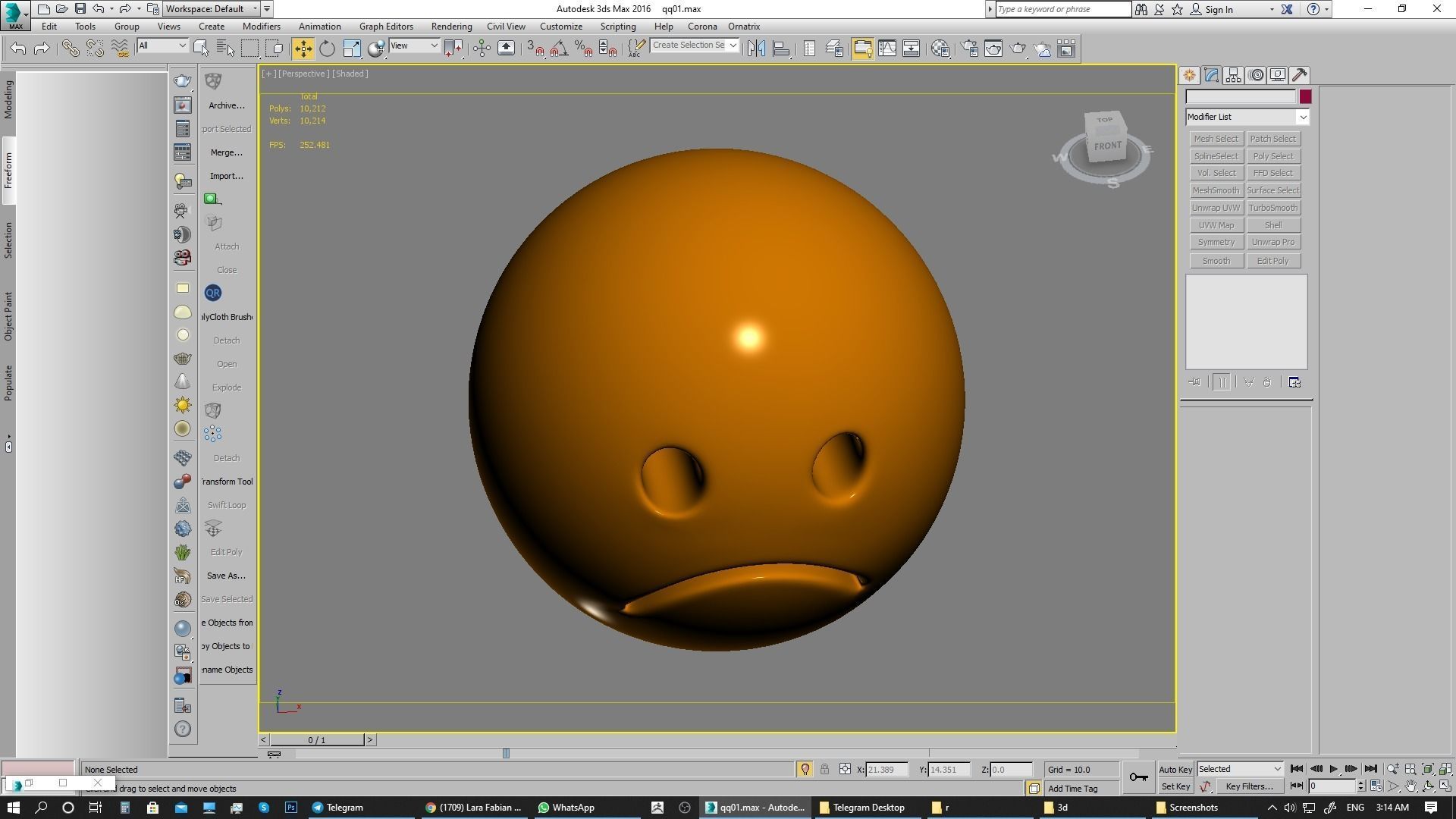Click the Pan View hand icon
This screenshot has width=1456, height=819.
1410,786
